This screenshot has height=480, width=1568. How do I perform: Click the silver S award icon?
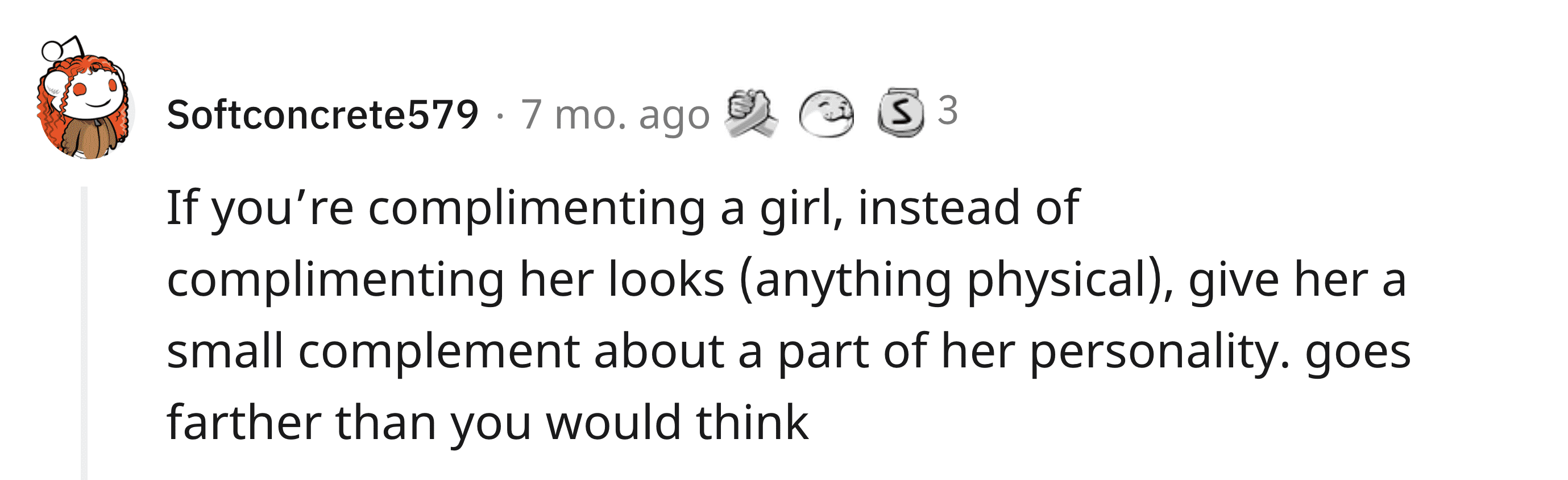pyautogui.click(x=900, y=113)
